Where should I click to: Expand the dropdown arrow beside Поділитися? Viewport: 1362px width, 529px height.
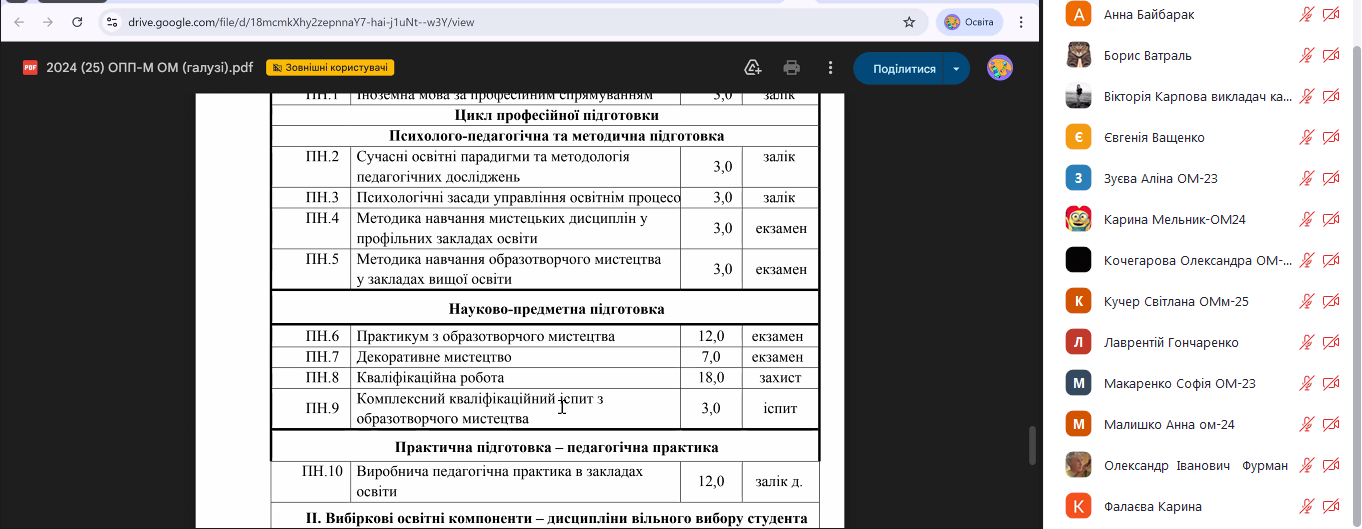957,69
